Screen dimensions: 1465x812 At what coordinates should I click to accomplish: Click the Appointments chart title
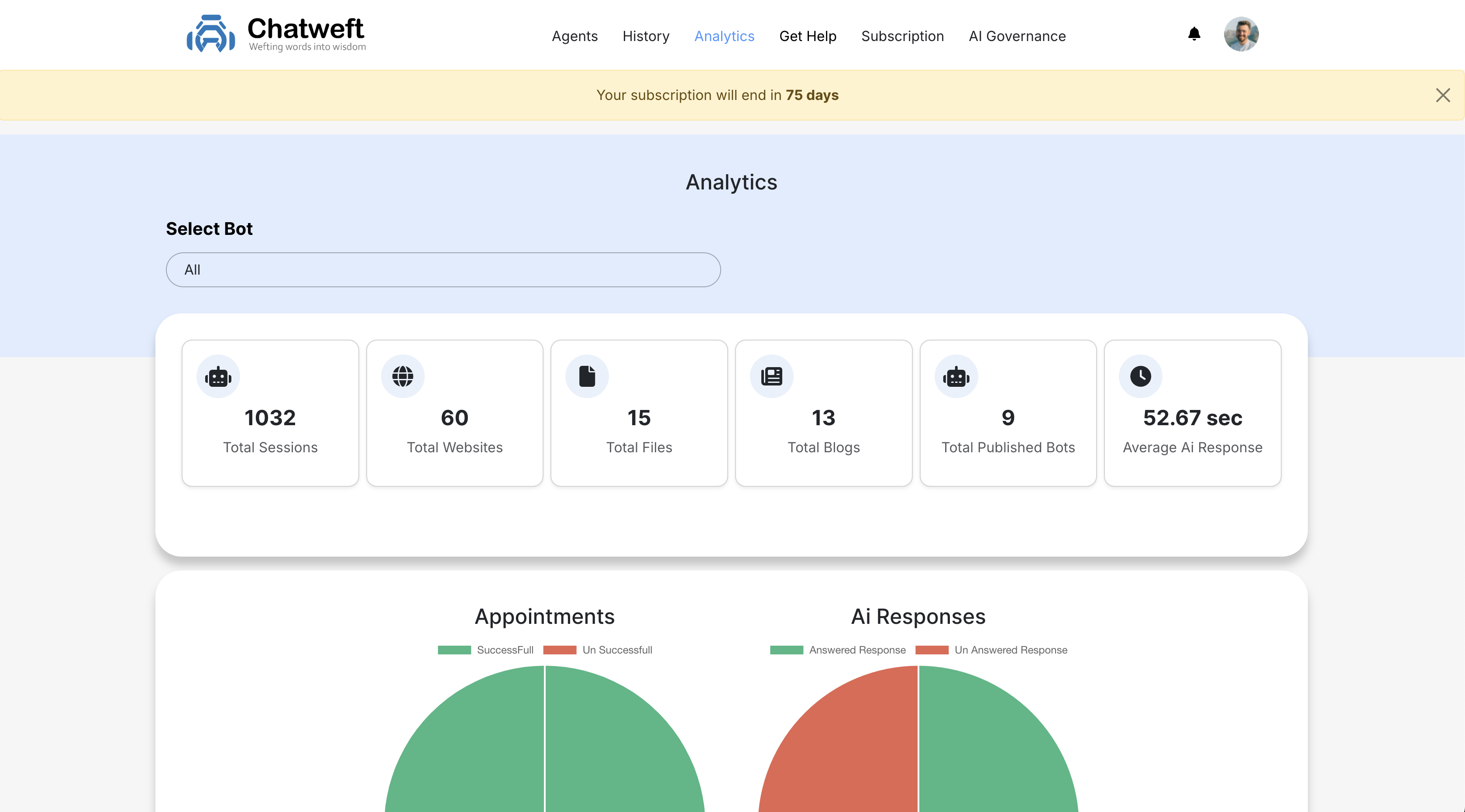[x=544, y=616]
